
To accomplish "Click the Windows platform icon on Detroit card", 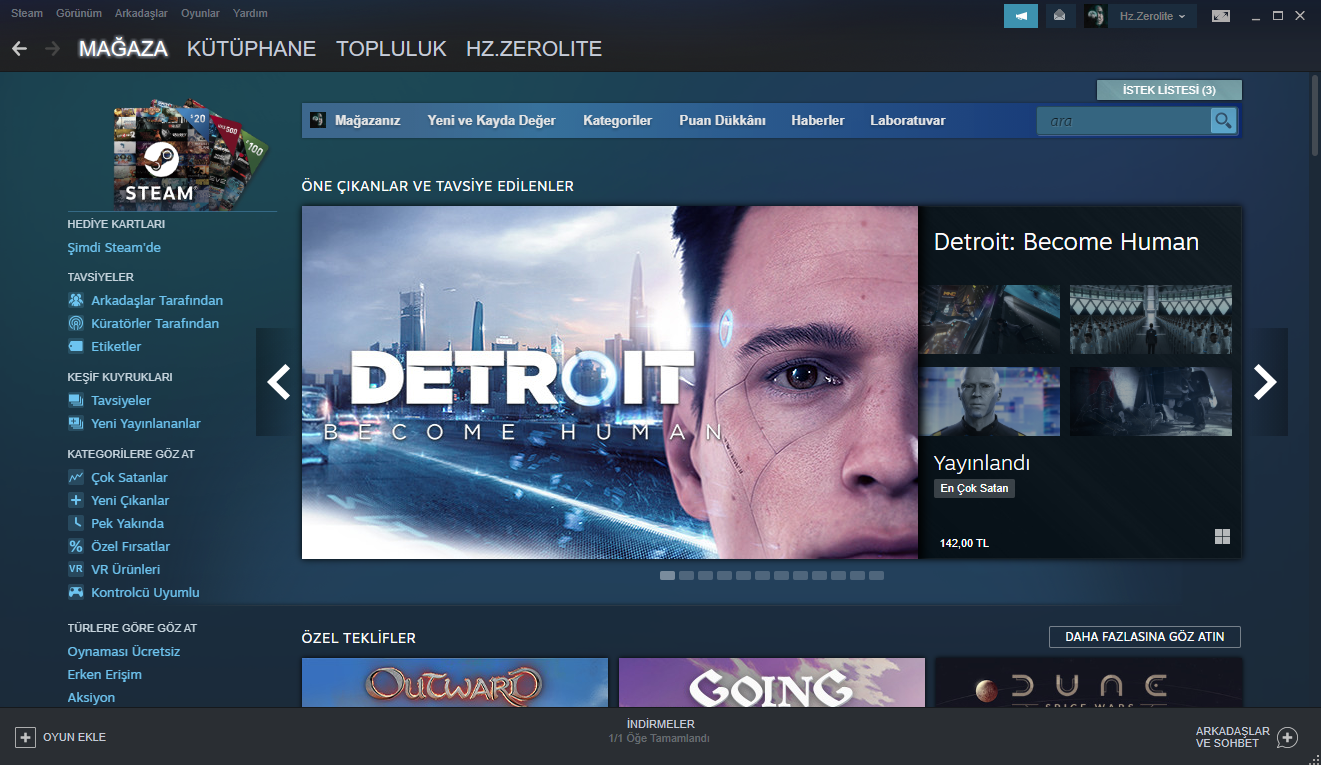I will [1222, 537].
